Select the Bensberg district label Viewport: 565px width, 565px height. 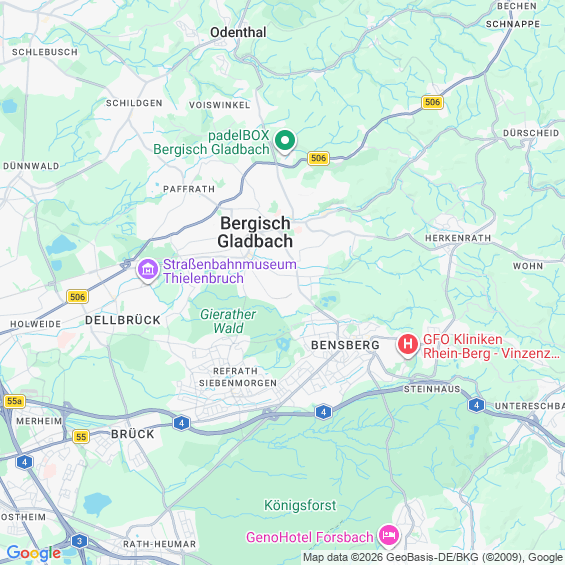pos(345,345)
